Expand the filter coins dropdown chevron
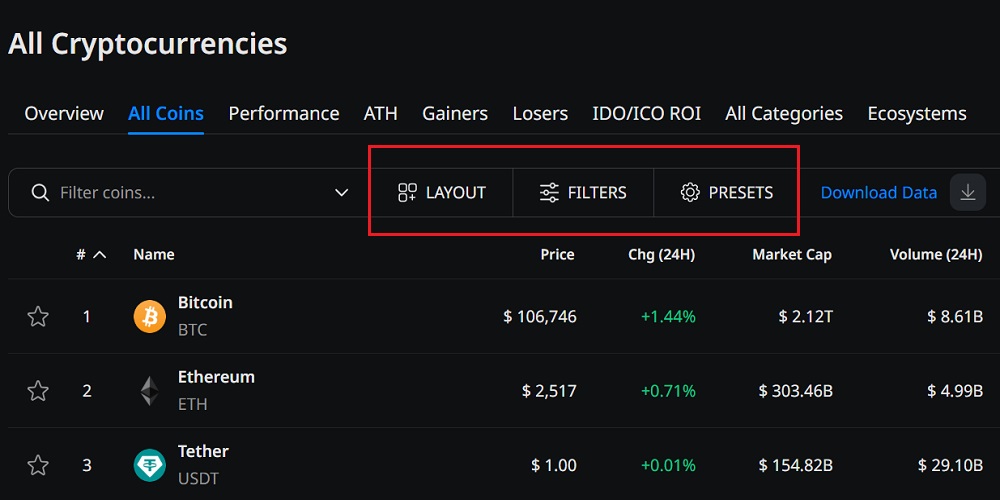Screen dimensions: 1000x500 click(342, 193)
